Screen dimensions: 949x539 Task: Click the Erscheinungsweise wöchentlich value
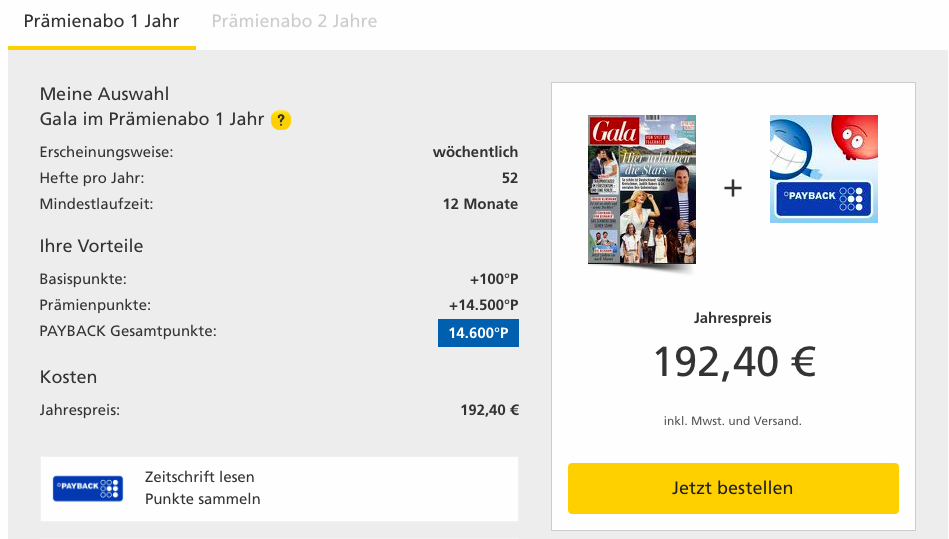click(x=475, y=152)
